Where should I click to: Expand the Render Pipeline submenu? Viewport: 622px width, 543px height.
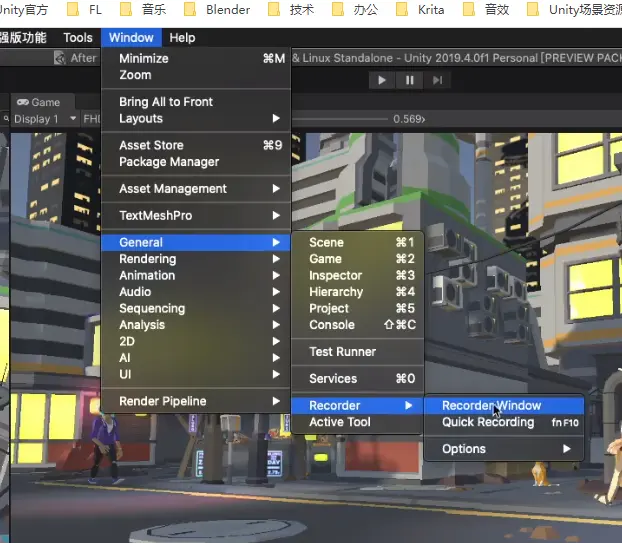point(196,401)
